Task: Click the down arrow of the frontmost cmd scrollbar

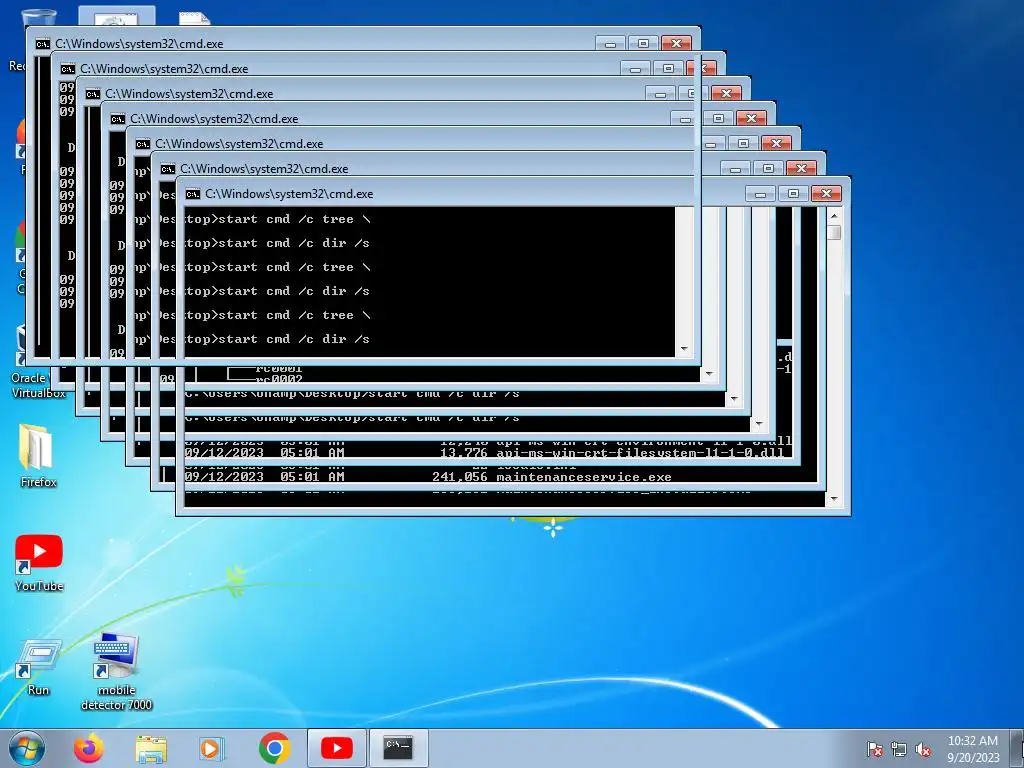Action: click(684, 349)
